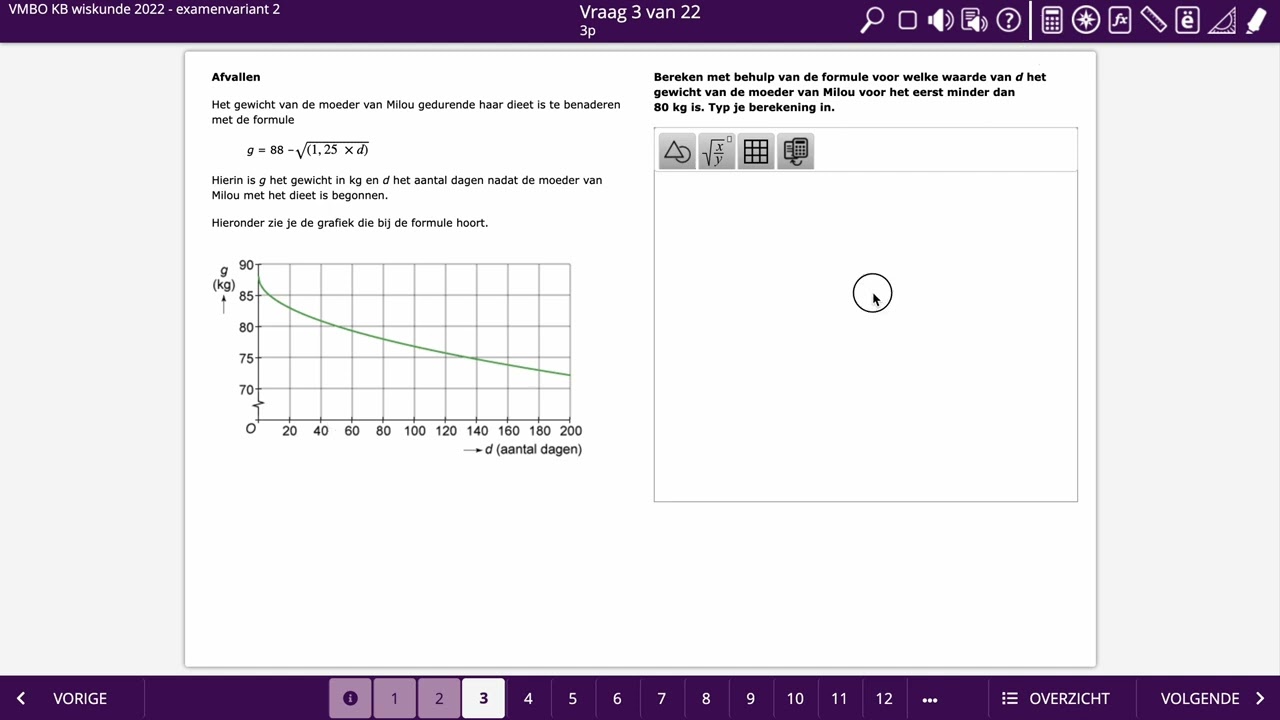The width and height of the screenshot is (1280, 720).
Task: Click the square masking tool icon
Action: (907, 20)
